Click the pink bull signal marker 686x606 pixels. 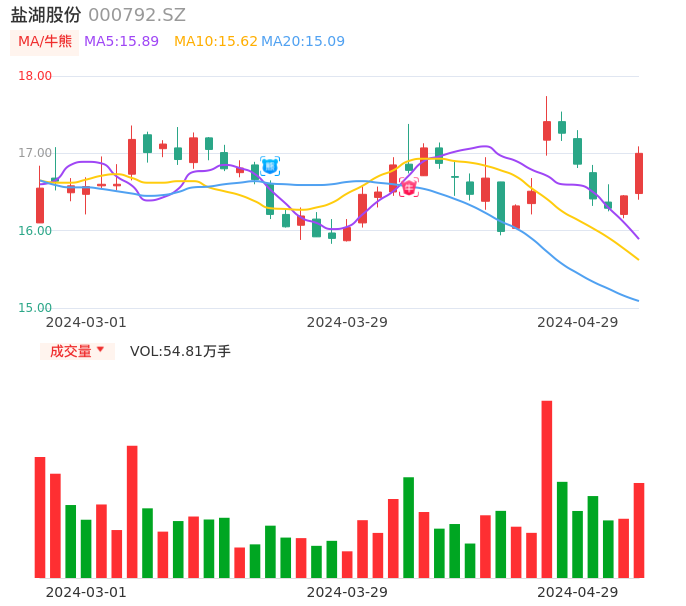pyautogui.click(x=408, y=186)
